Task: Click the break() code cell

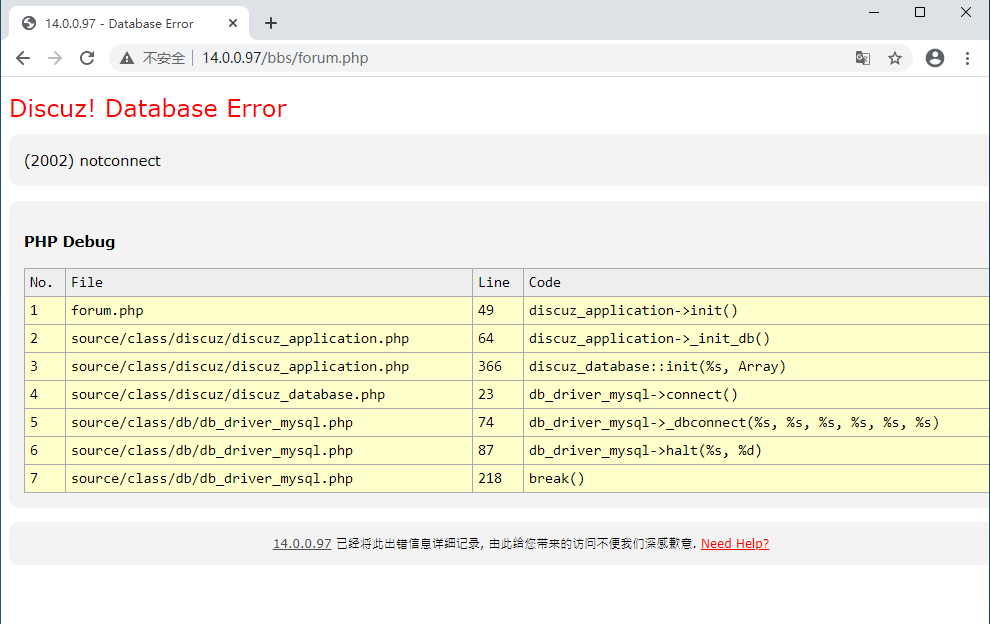Action: coord(756,479)
